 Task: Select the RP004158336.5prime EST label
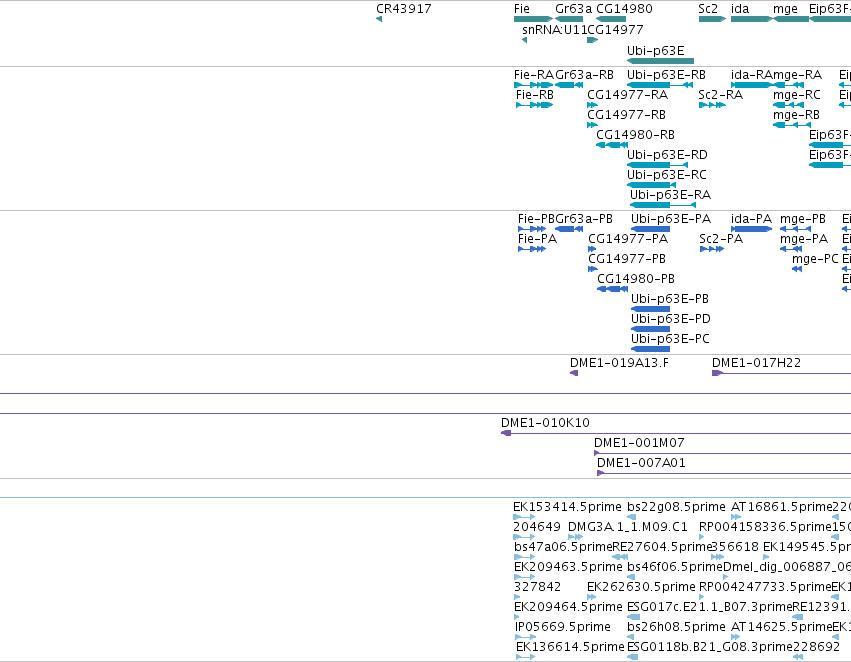click(x=765, y=527)
